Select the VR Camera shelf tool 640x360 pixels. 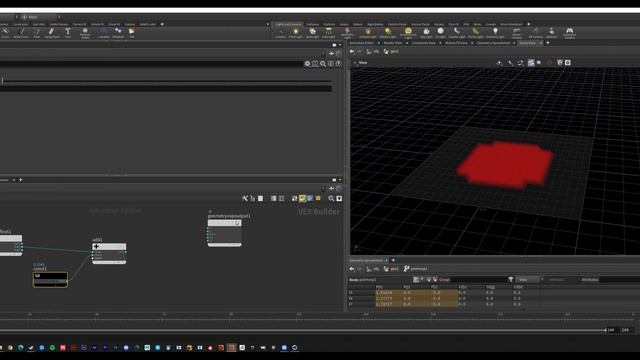536,33
